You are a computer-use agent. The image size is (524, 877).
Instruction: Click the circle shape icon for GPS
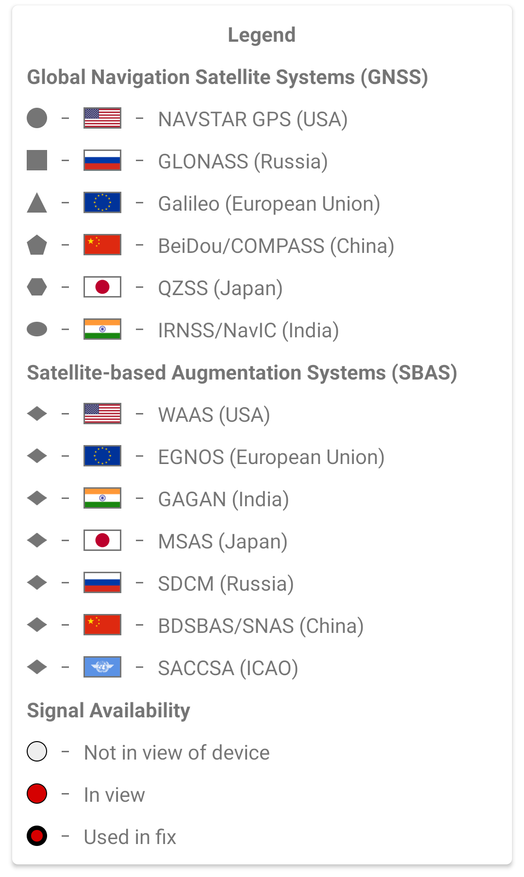coord(37,118)
